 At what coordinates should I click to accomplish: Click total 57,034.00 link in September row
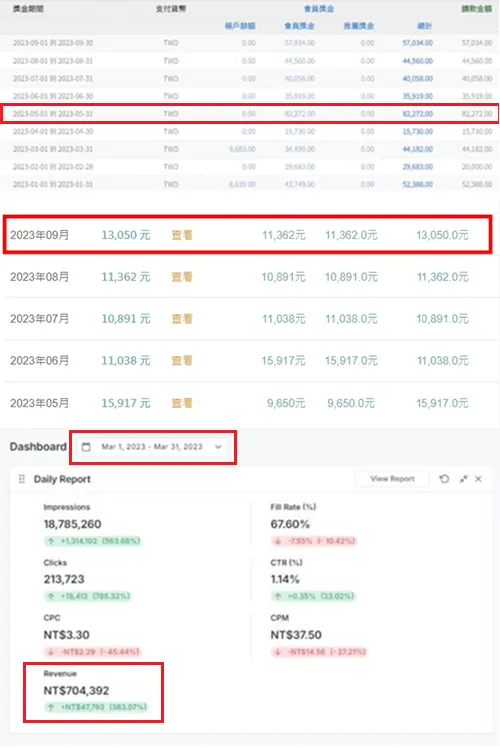pos(417,43)
